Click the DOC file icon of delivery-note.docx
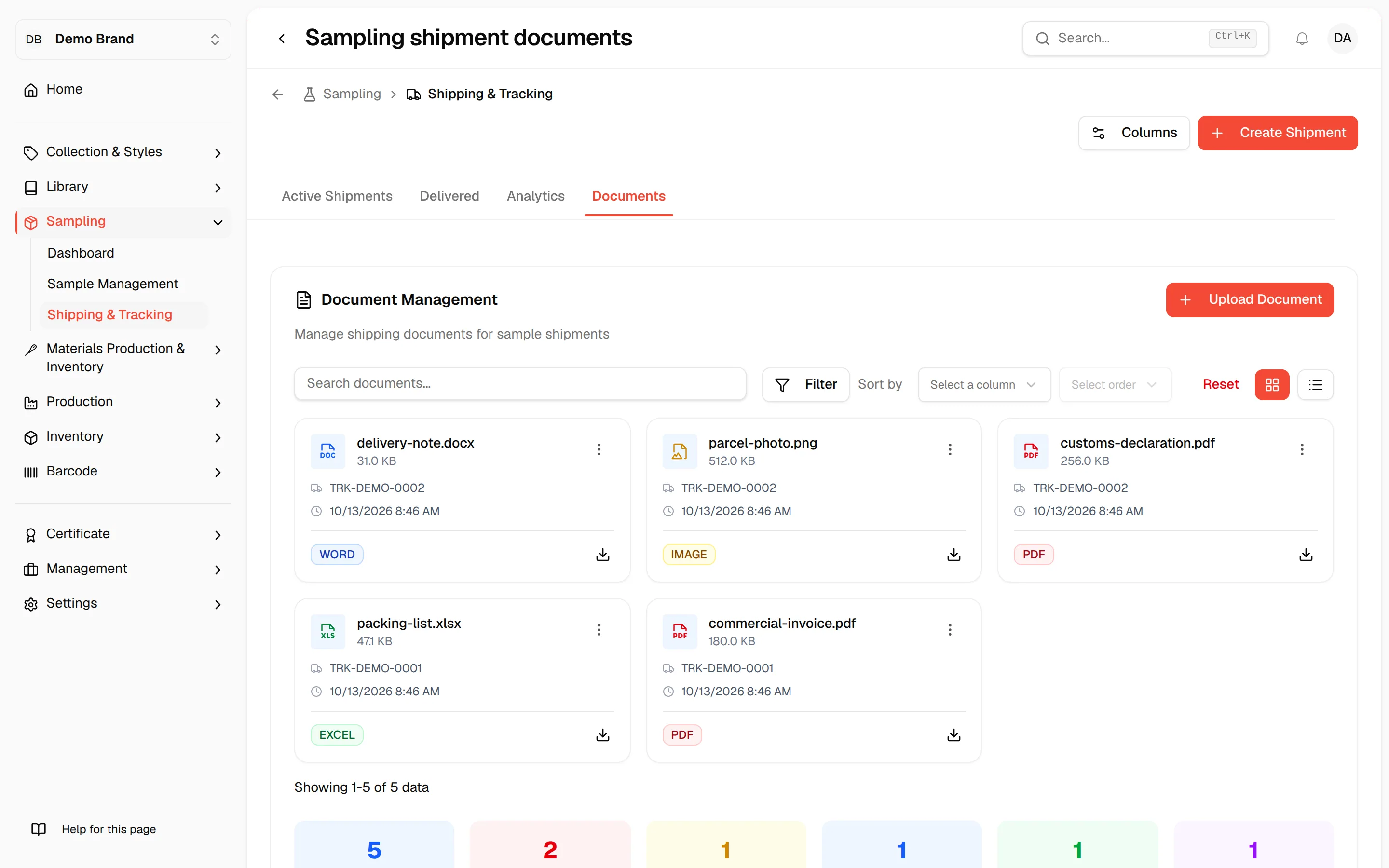 [x=328, y=451]
